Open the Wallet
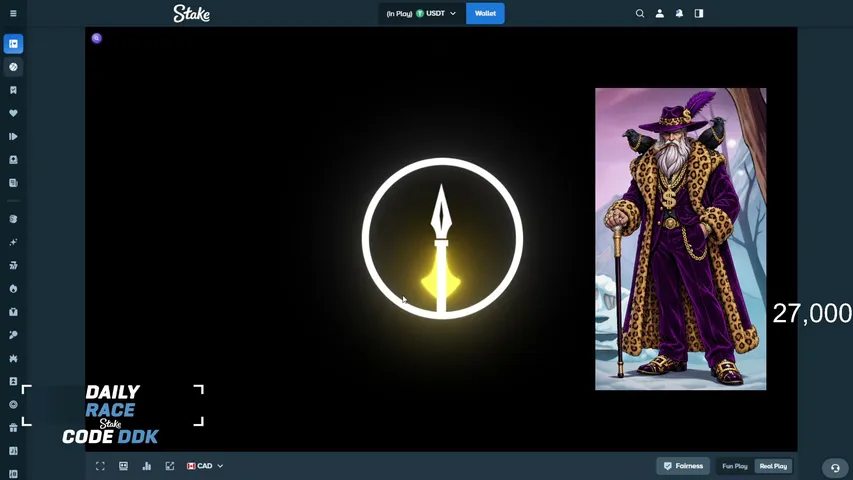The width and height of the screenshot is (853, 480). point(485,13)
